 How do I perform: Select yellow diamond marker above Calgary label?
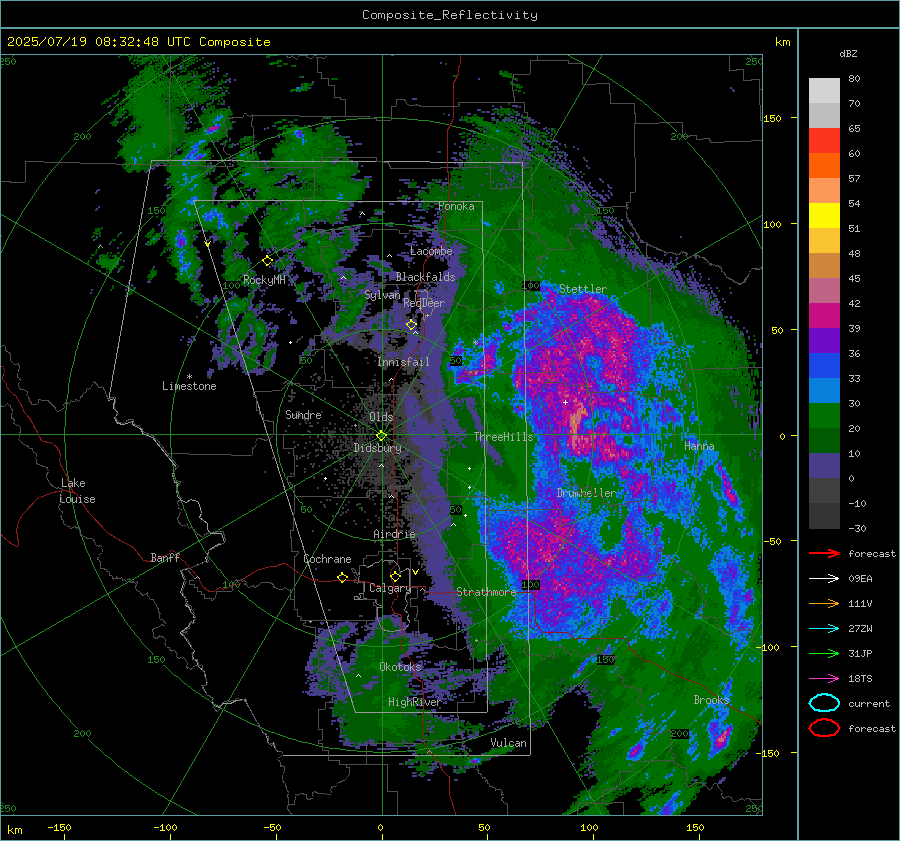395,576
